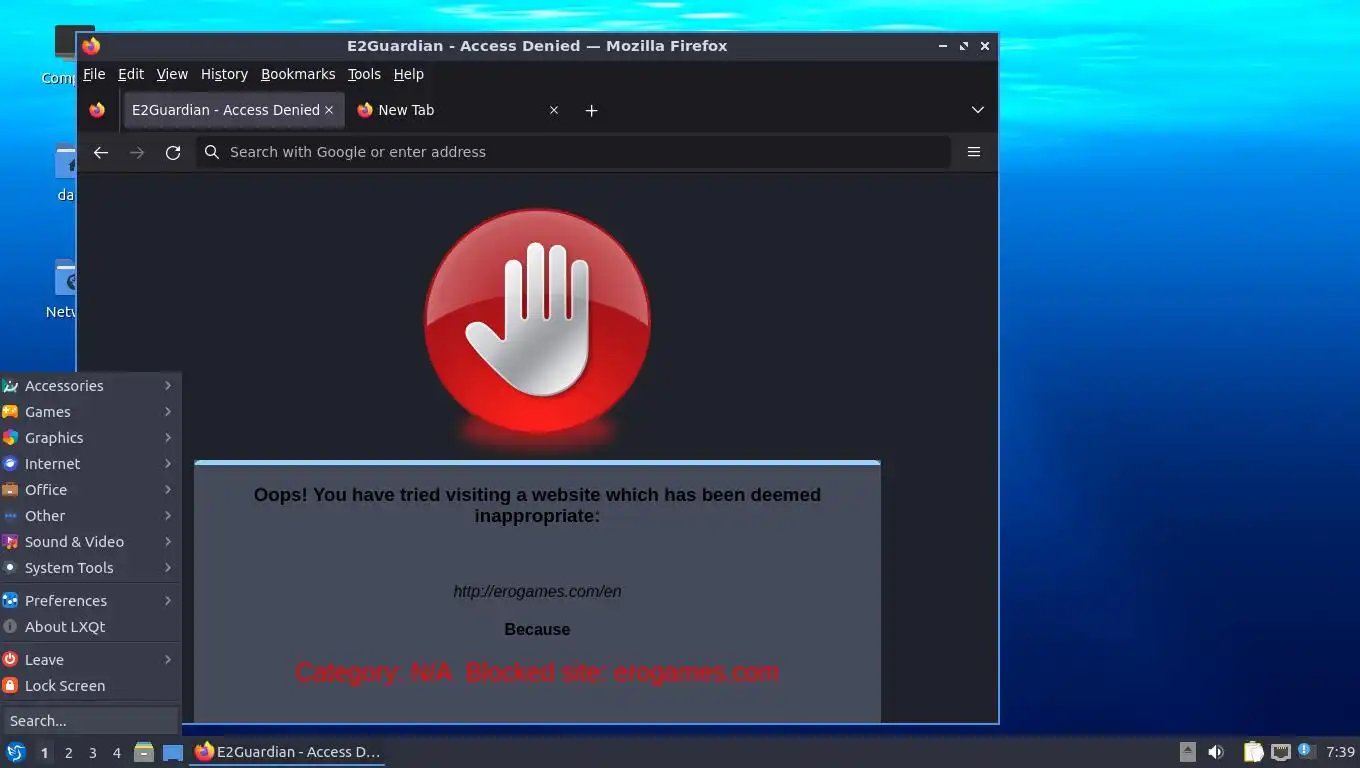Open the Help menu
Image resolution: width=1360 pixels, height=768 pixels.
click(x=409, y=74)
